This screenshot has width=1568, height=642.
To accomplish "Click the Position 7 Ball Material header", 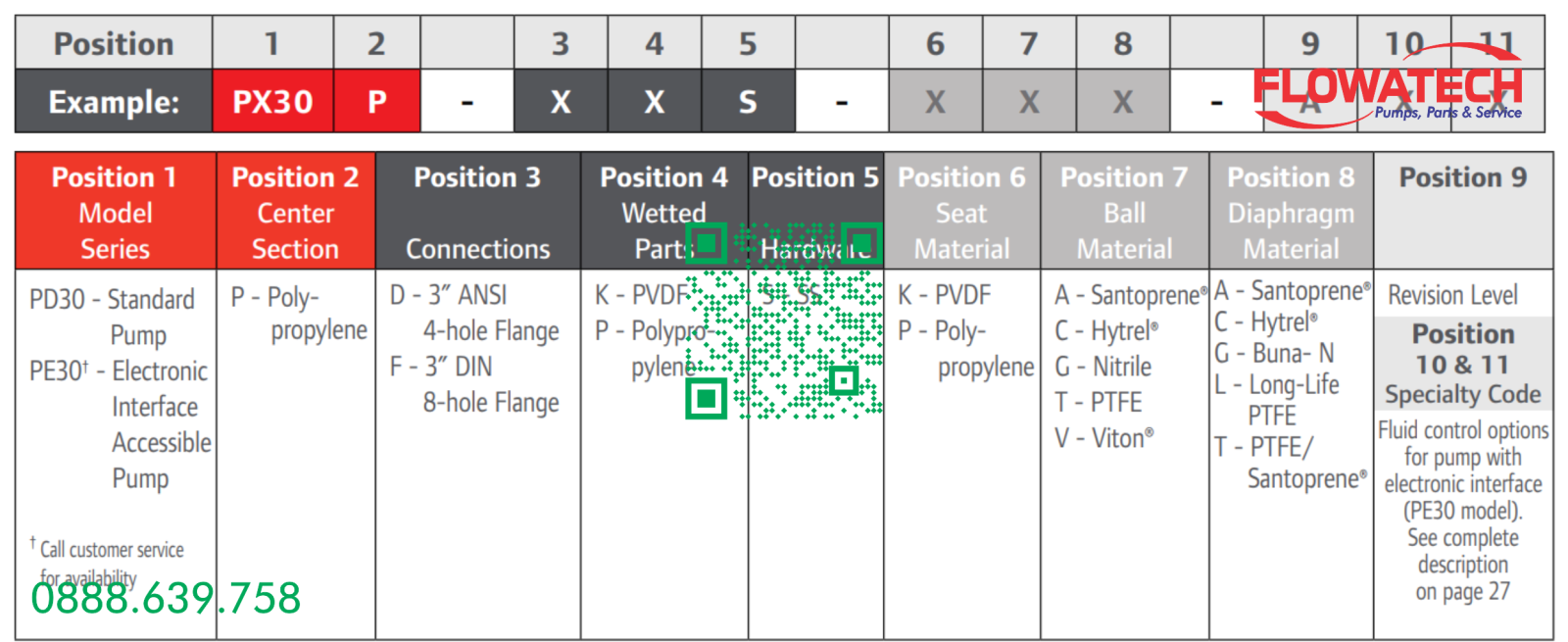I will 1125,212.
